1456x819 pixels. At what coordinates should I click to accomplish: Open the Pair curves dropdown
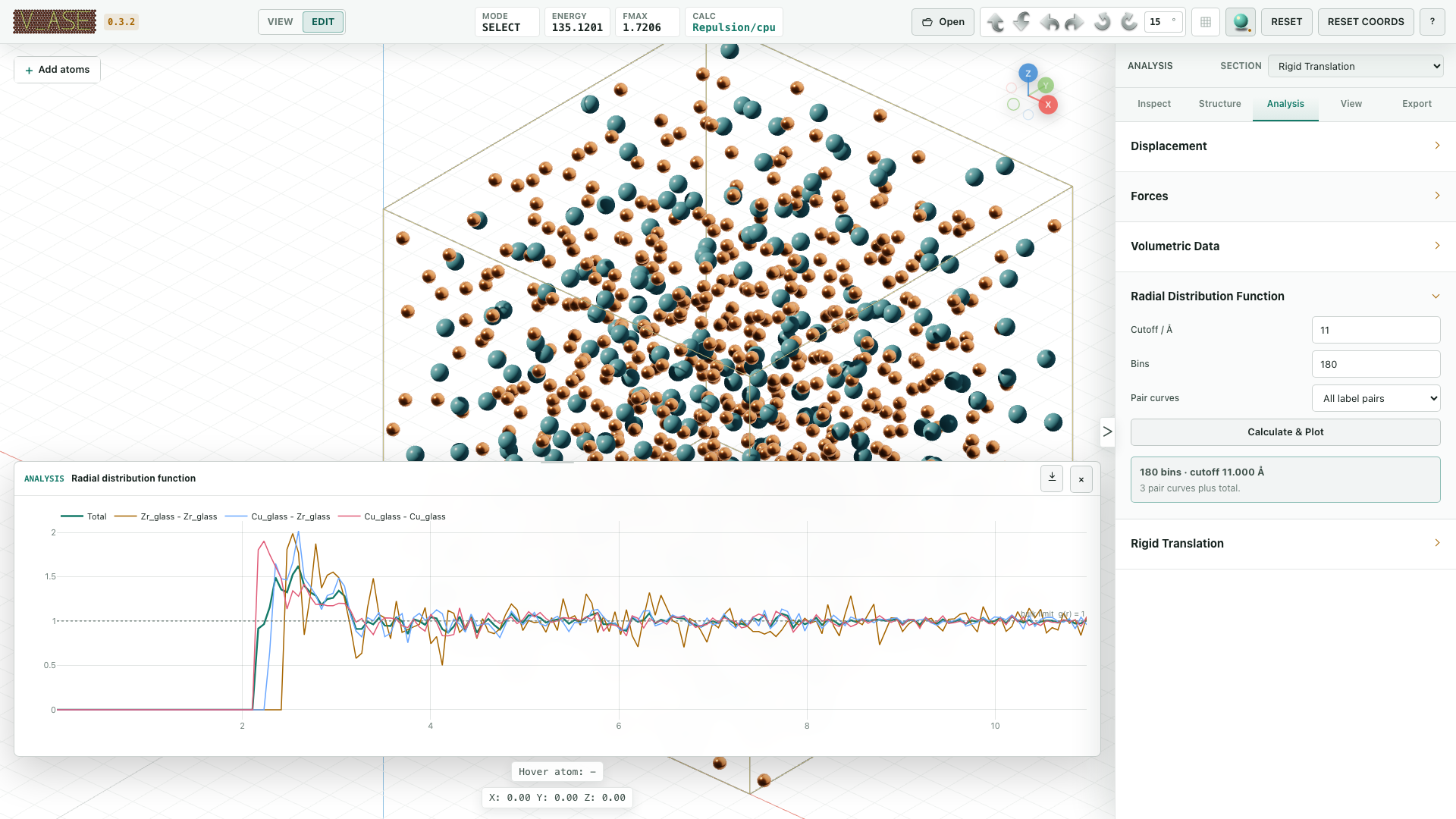click(1376, 398)
